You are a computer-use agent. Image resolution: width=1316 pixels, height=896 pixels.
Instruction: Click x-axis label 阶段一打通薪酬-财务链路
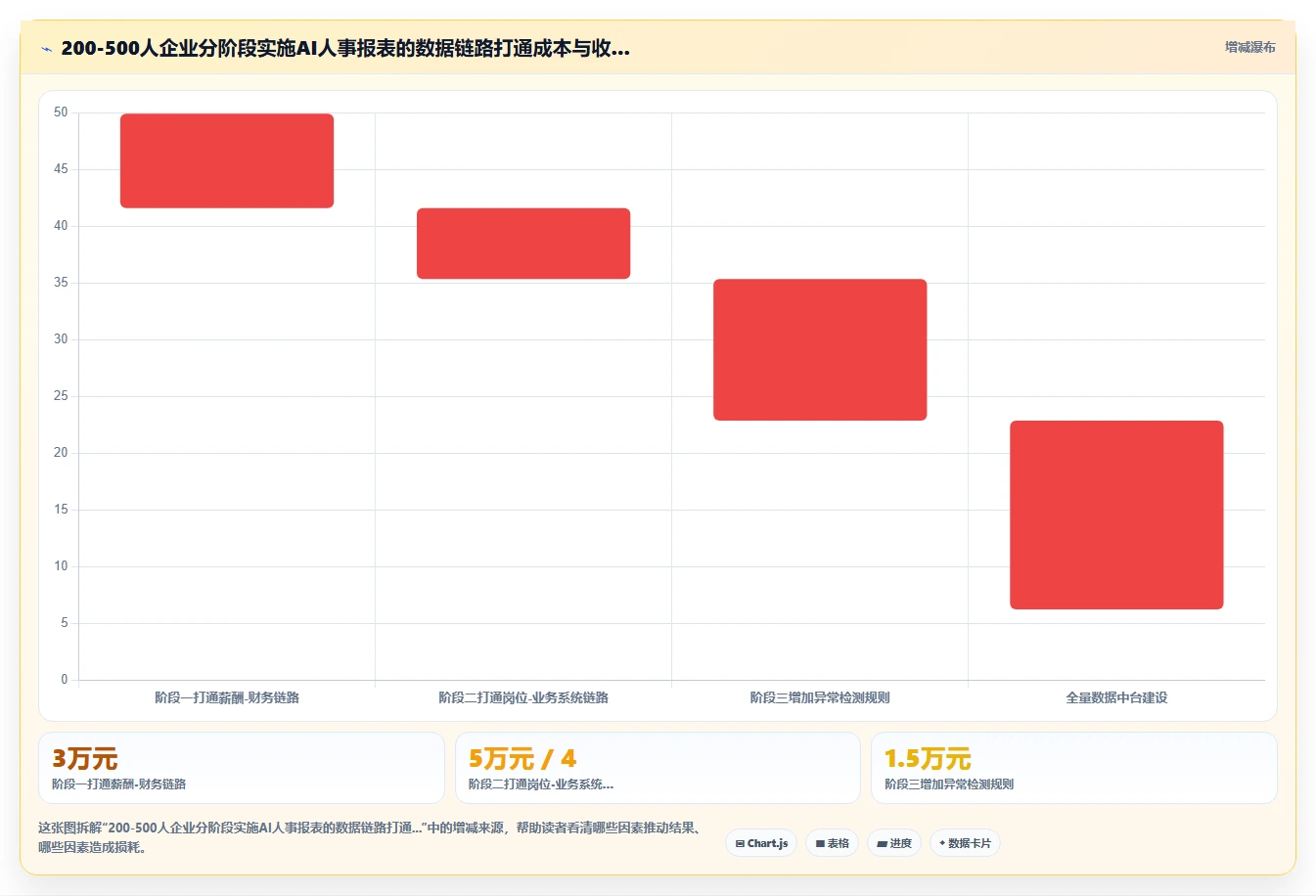(x=227, y=697)
